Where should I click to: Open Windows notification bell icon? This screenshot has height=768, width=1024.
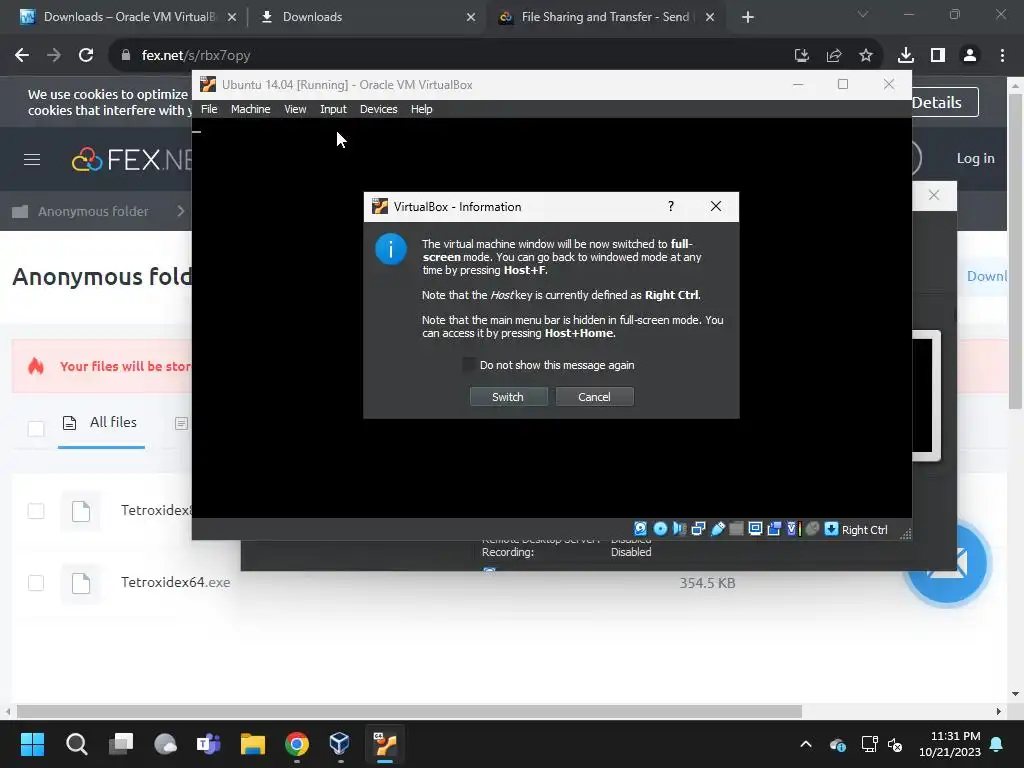coord(997,744)
